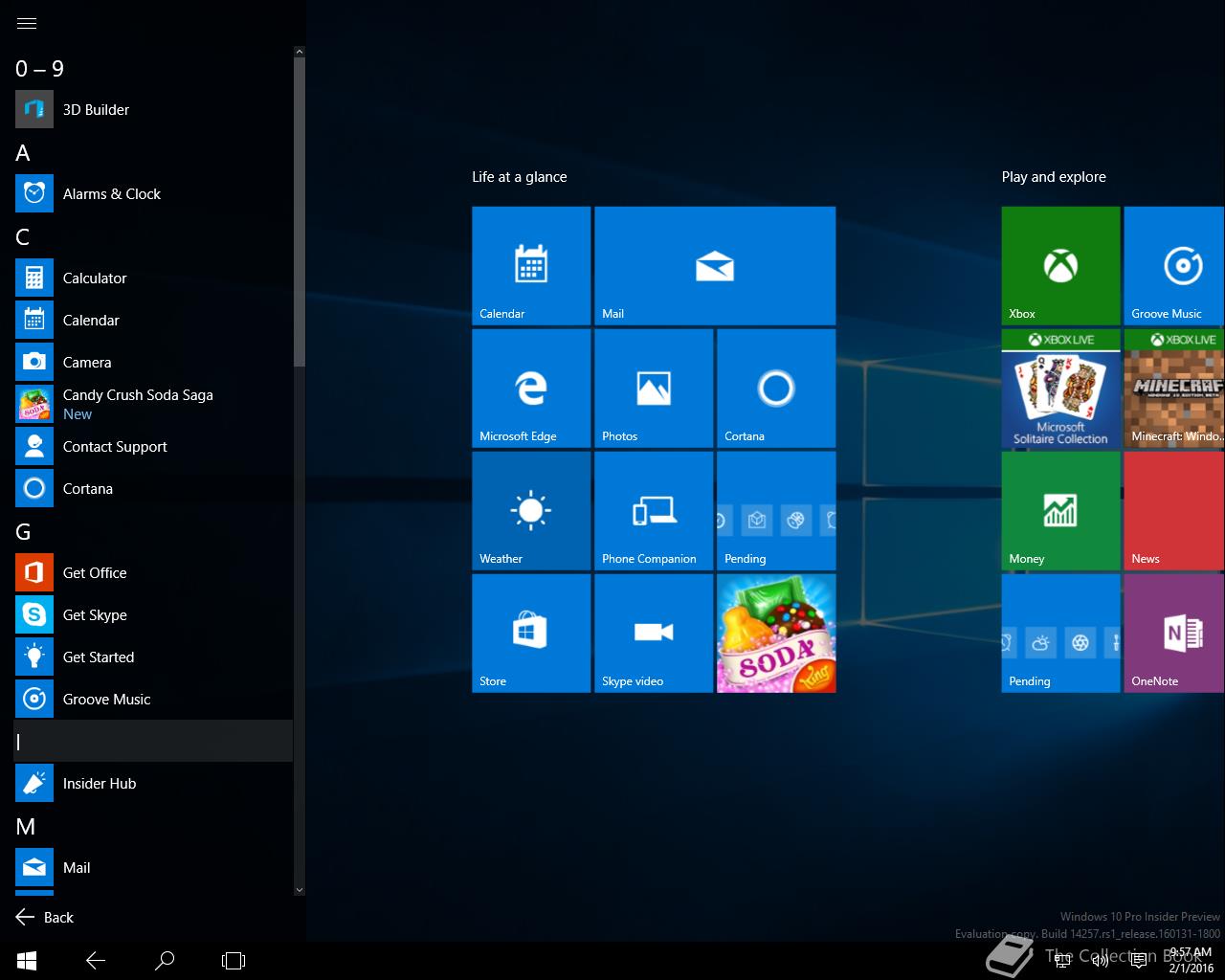Open Get Office app

[153, 572]
